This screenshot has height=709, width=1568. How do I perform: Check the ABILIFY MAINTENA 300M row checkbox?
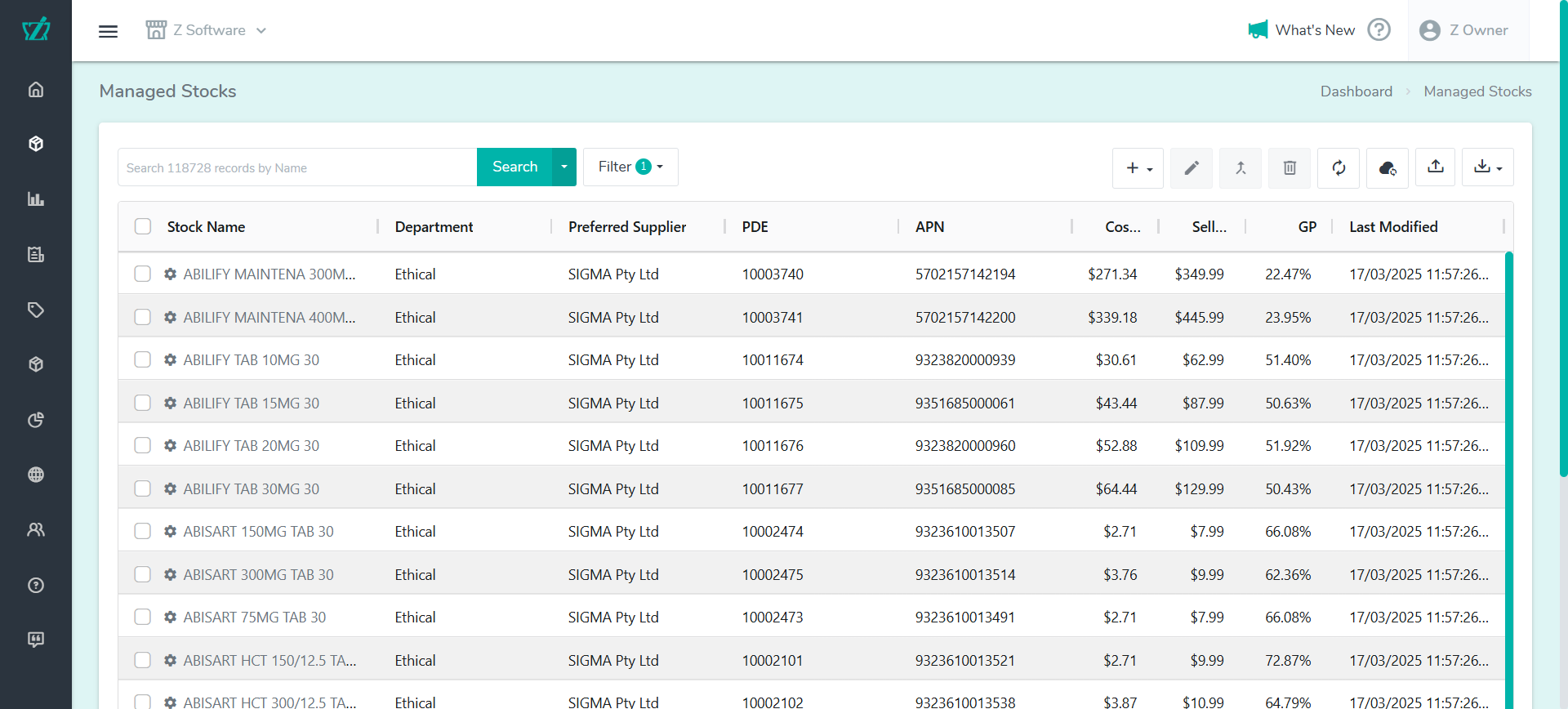(143, 274)
